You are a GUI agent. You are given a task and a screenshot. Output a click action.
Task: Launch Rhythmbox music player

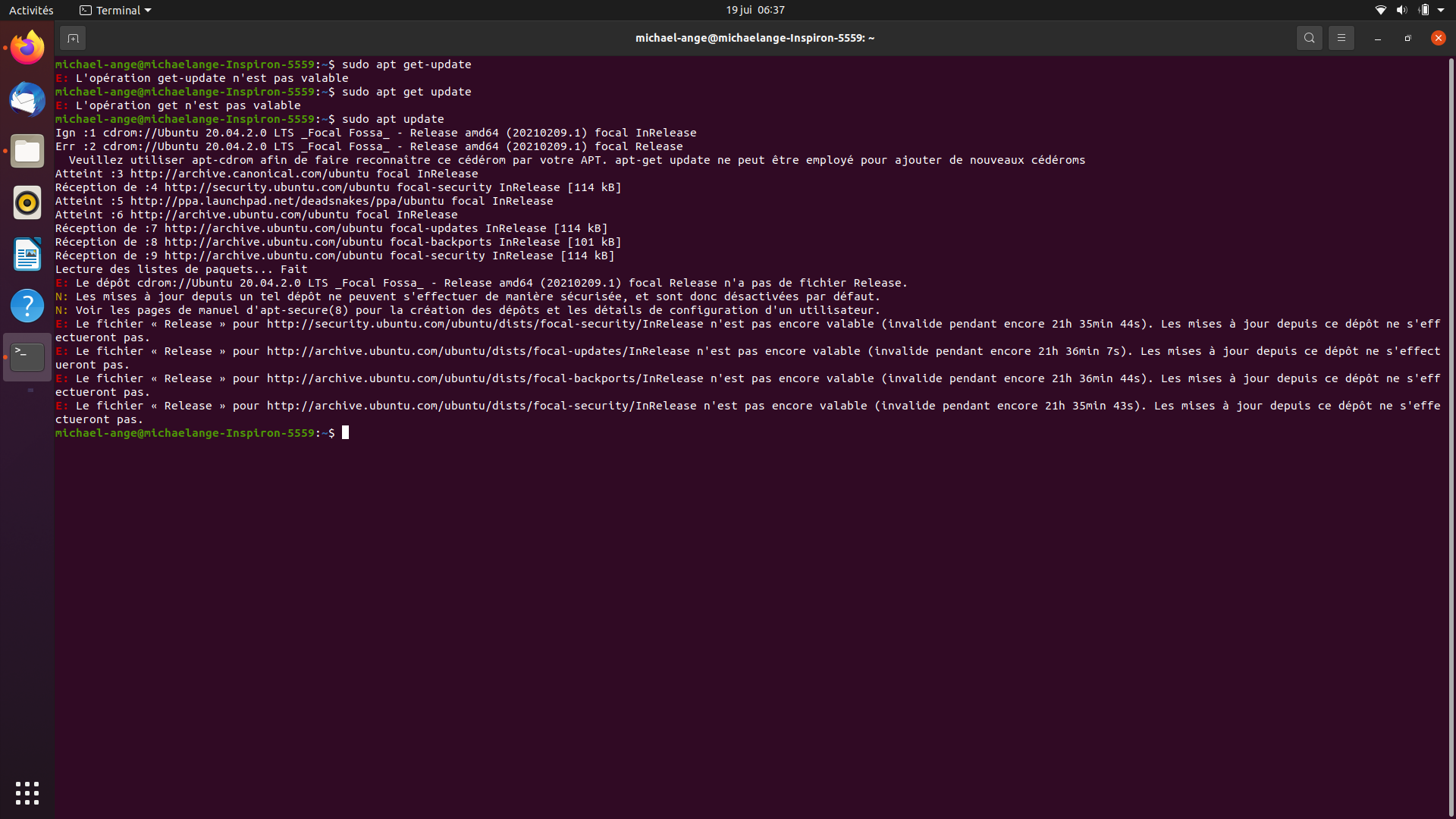coord(27,202)
